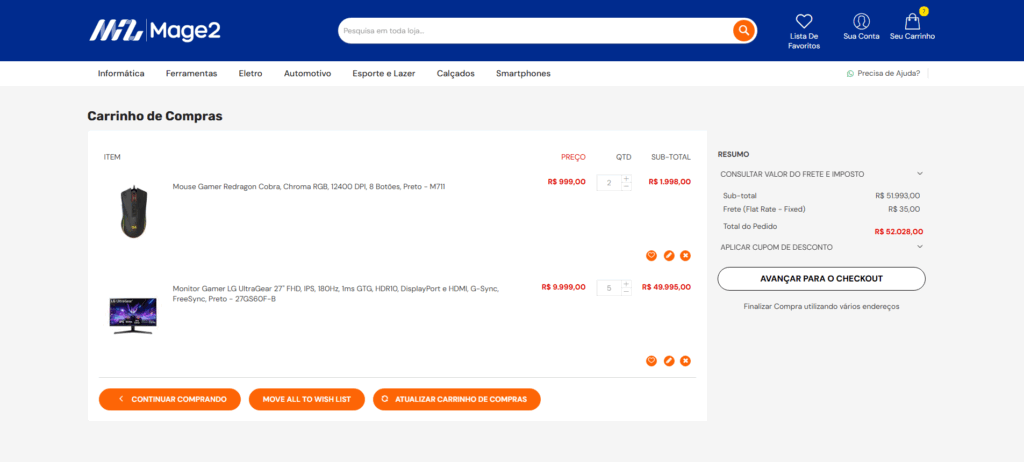
Task: Edit the Redragon Cobra mouse item
Action: click(668, 256)
